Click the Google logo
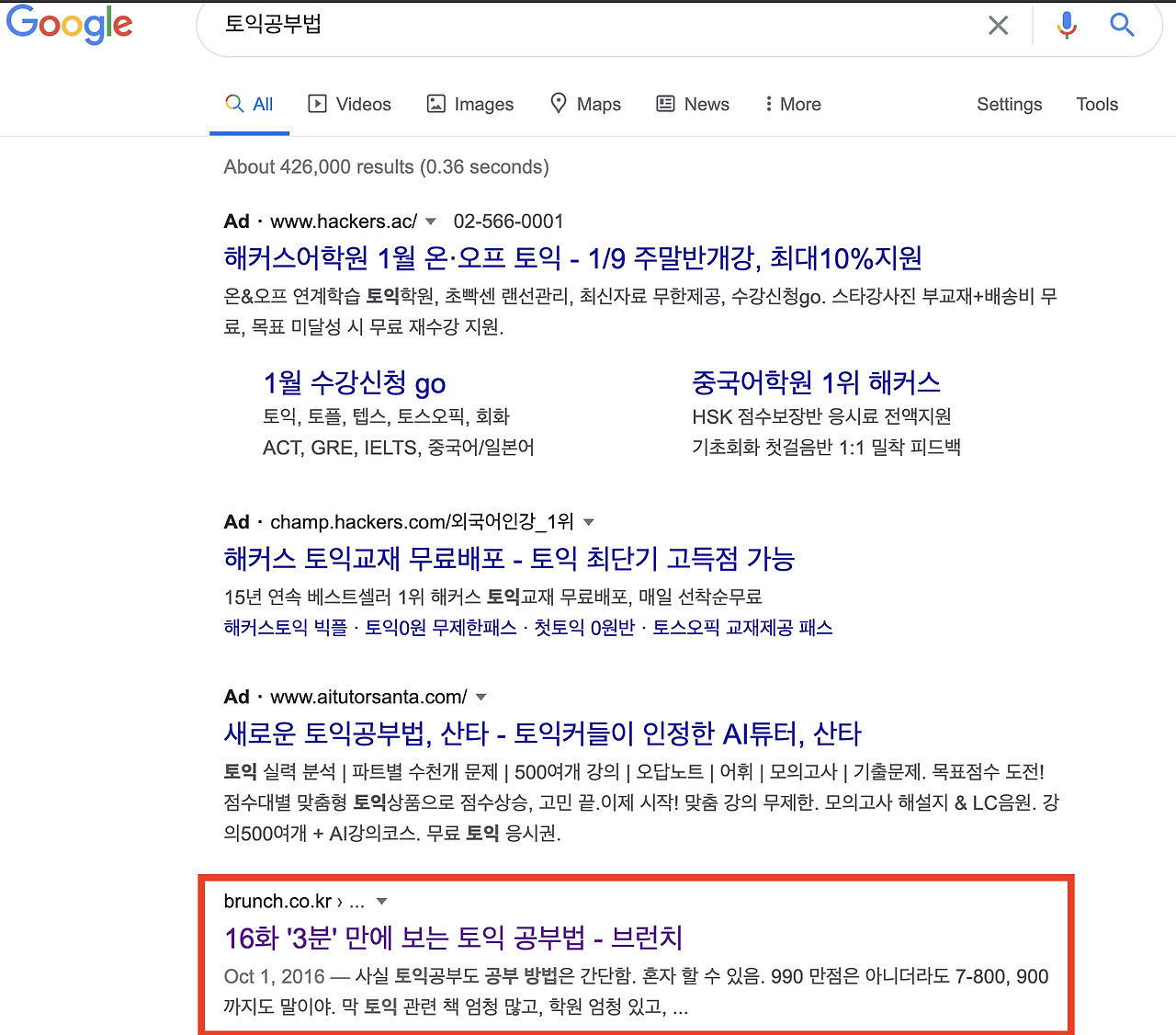This screenshot has width=1176, height=1035. [x=69, y=25]
